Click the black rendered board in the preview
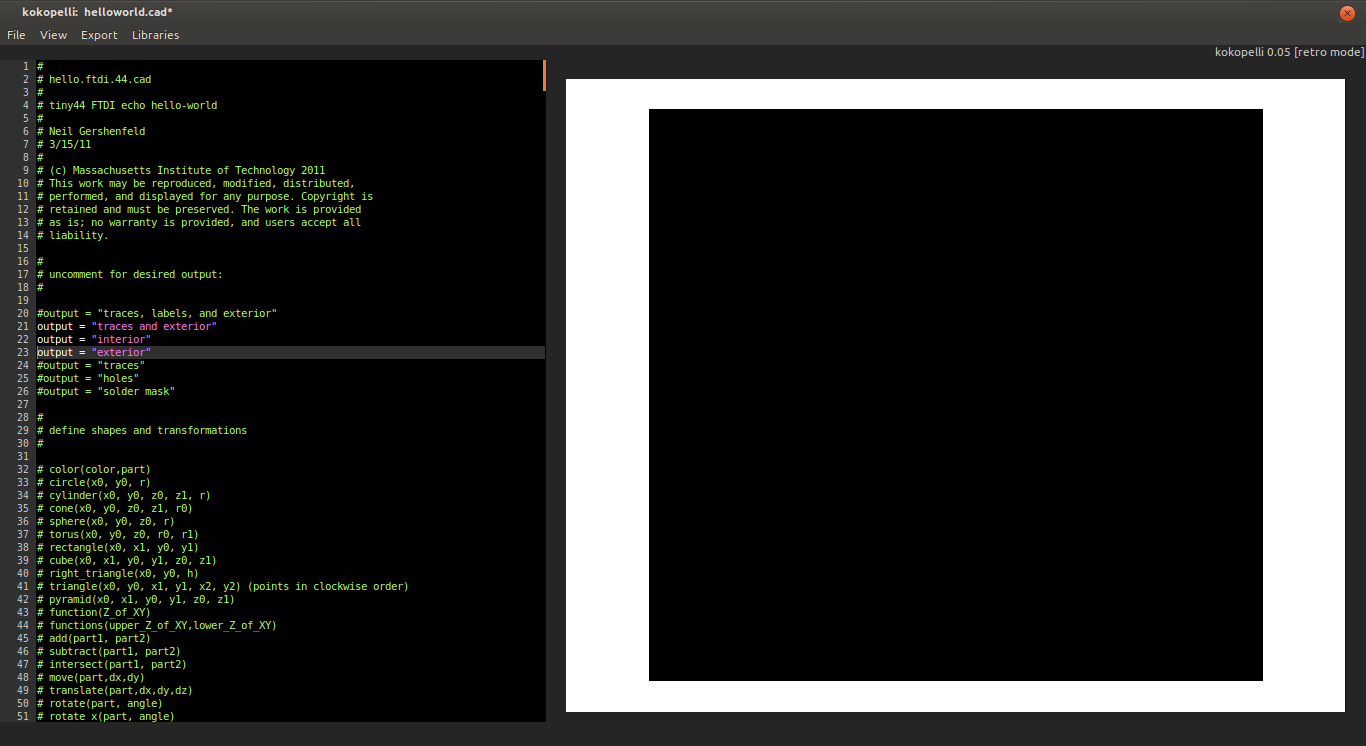Viewport: 1366px width, 746px height. coord(956,395)
